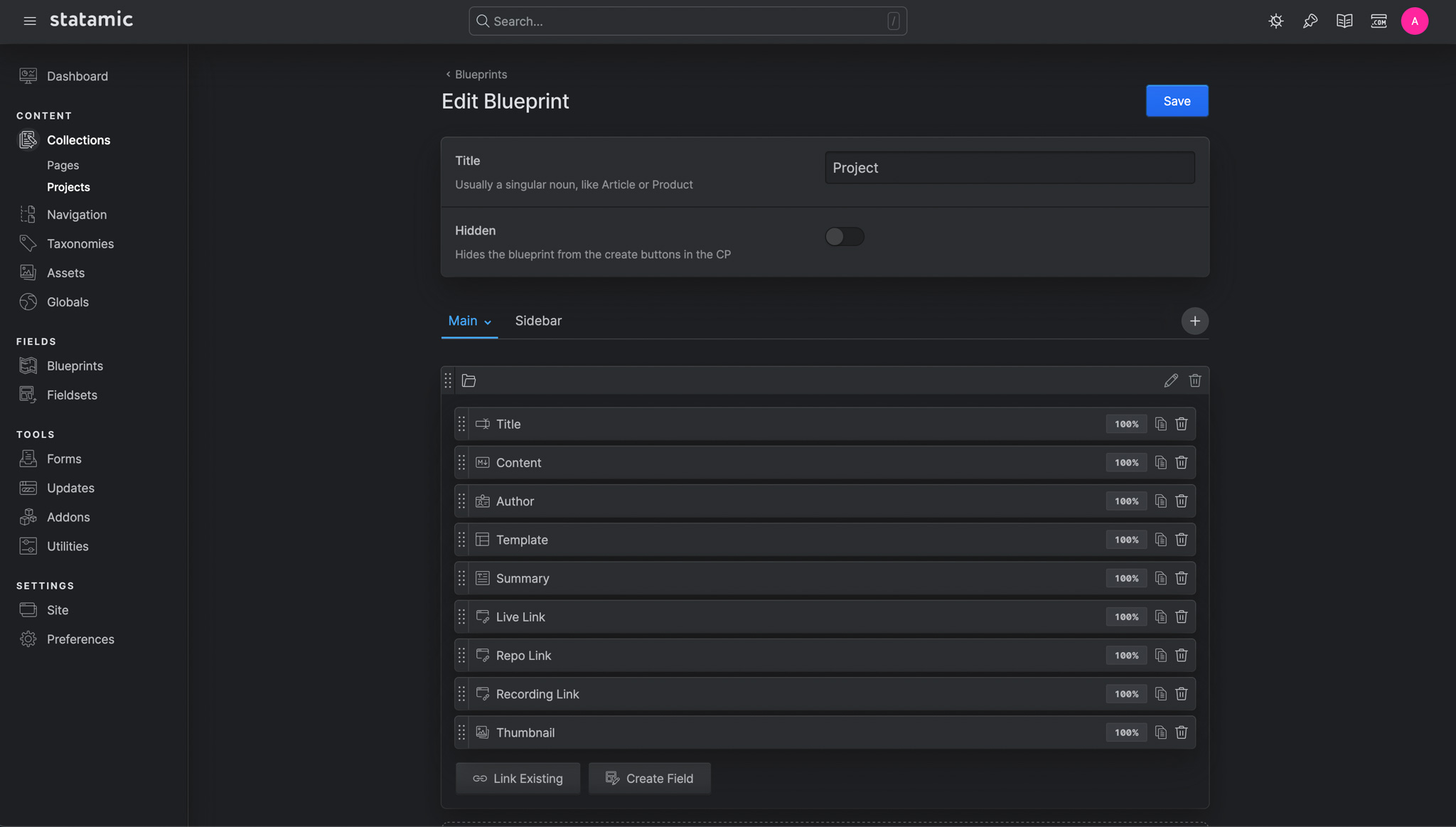Go back to Blueprints breadcrumb
This screenshot has width=1456, height=827.
click(x=476, y=75)
